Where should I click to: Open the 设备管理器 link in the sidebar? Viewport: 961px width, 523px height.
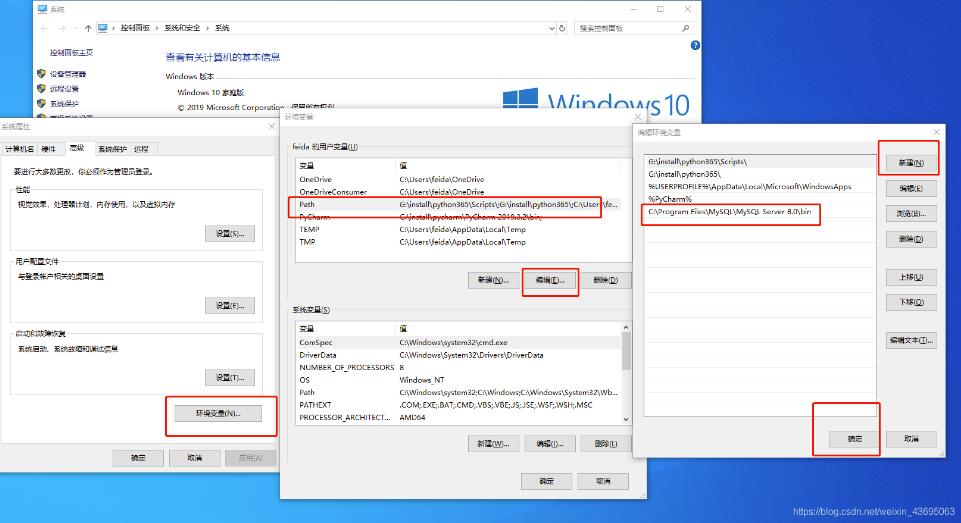point(67,74)
